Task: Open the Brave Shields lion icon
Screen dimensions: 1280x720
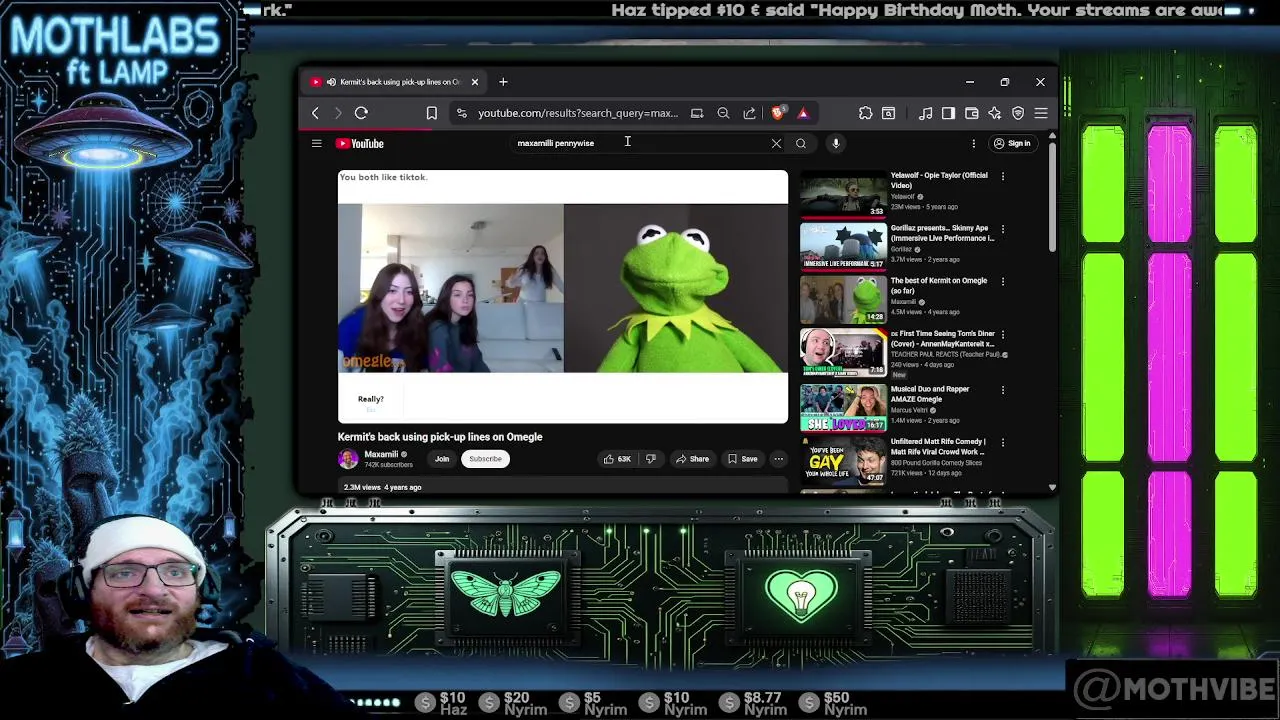Action: [778, 113]
